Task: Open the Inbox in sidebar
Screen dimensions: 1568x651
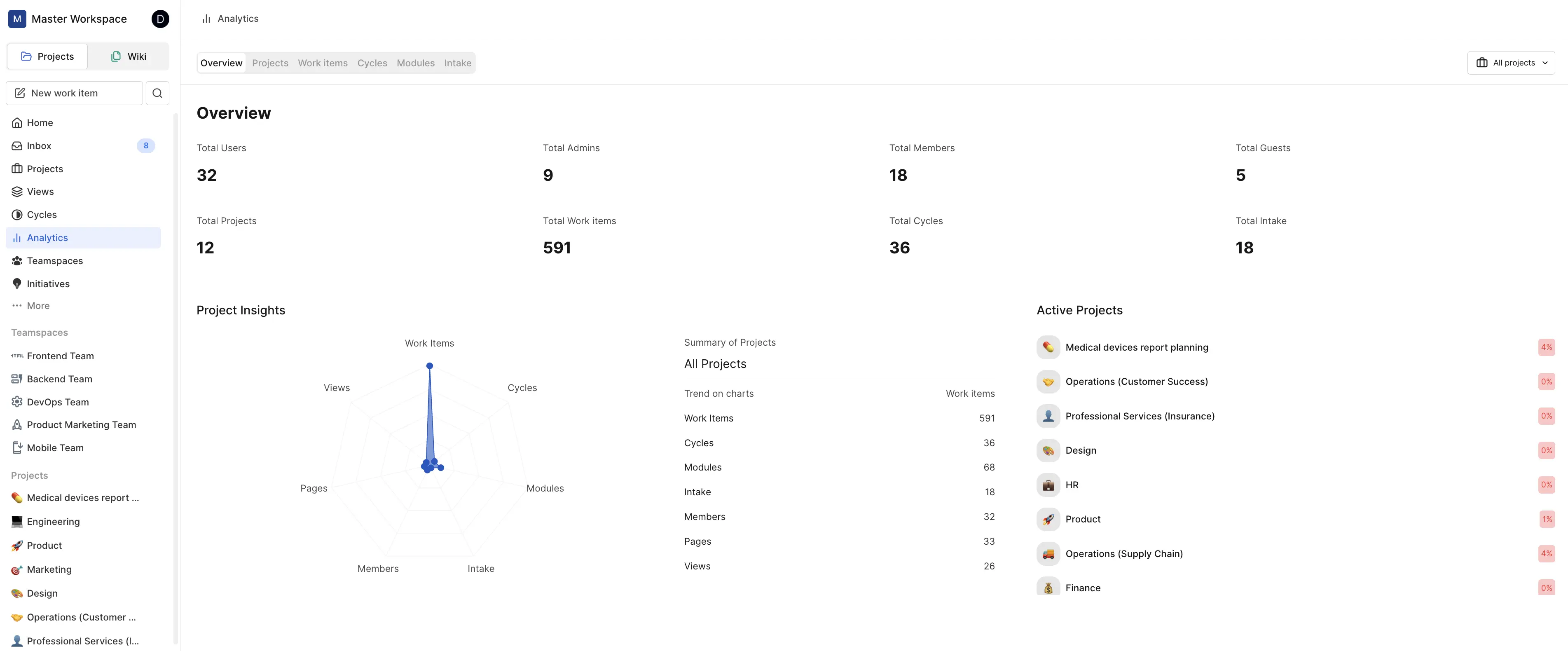Action: [83, 145]
